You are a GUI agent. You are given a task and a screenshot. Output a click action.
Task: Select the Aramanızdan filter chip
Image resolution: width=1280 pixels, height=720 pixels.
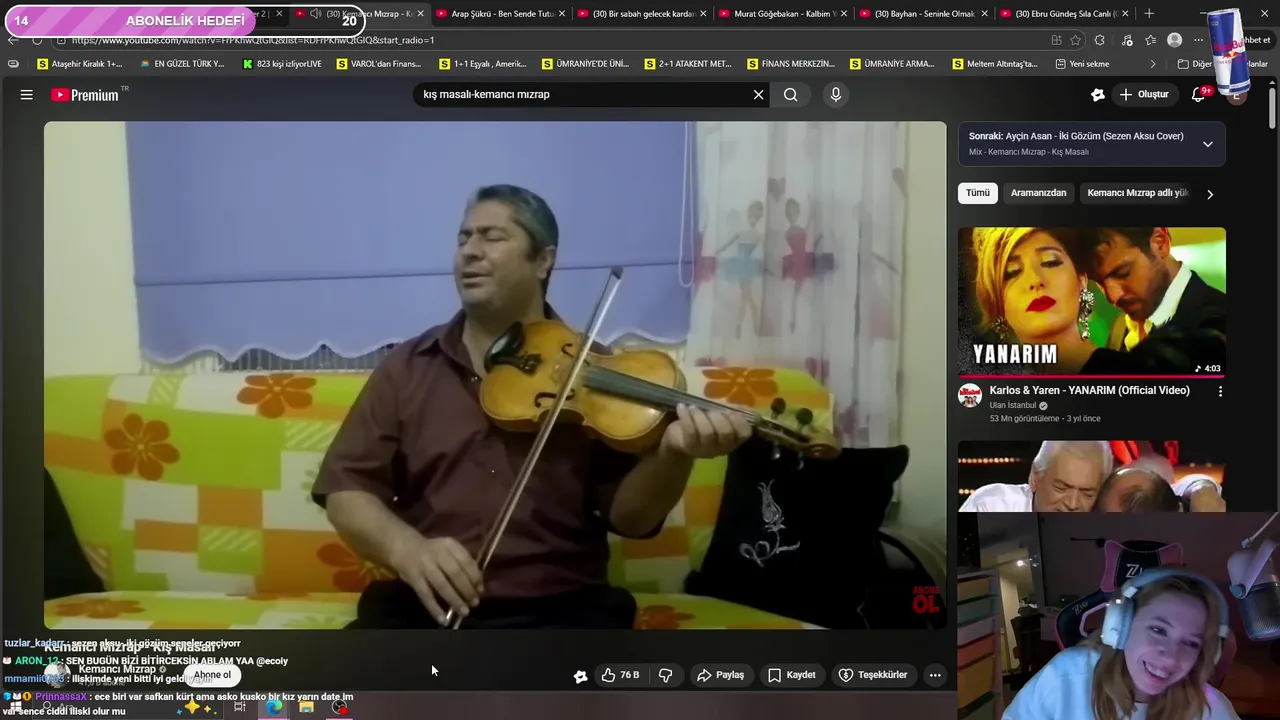tap(1038, 193)
